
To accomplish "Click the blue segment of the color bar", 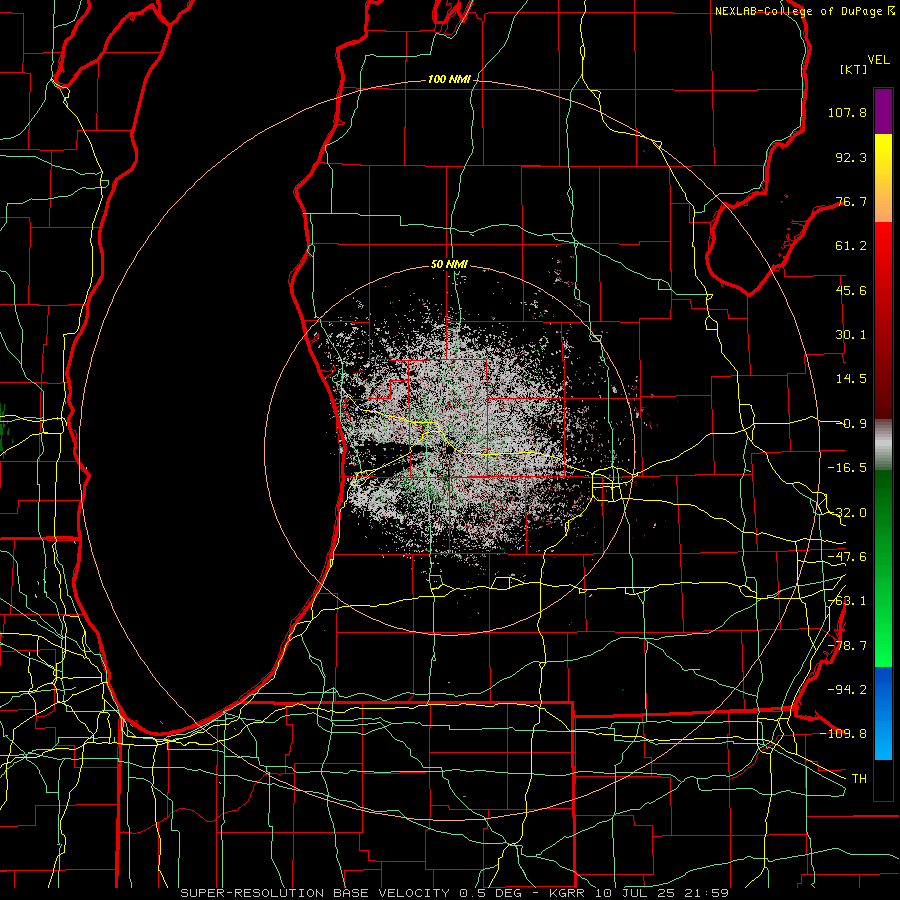I will (x=883, y=713).
